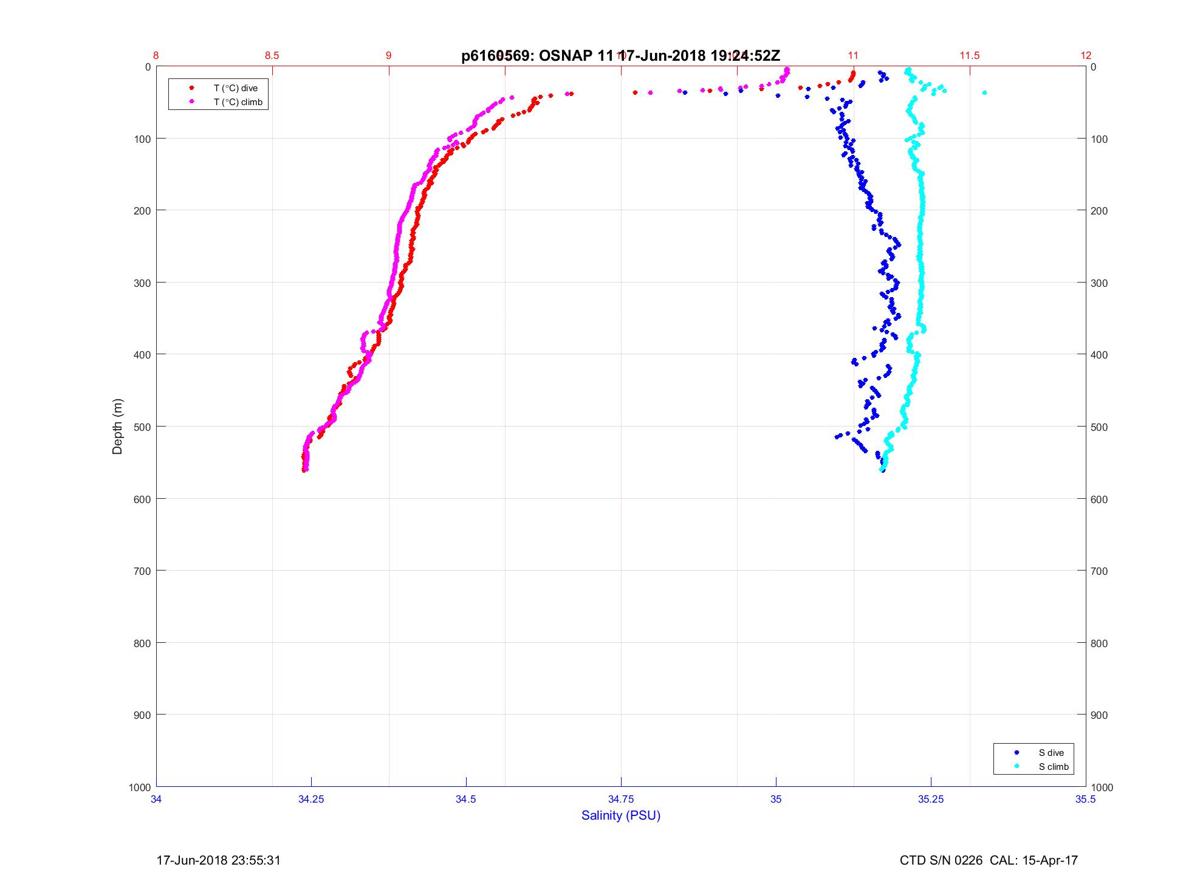Viewport: 1200px width, 885px height.
Task: Click the salinity tick label 35.5
Action: coord(1086,799)
